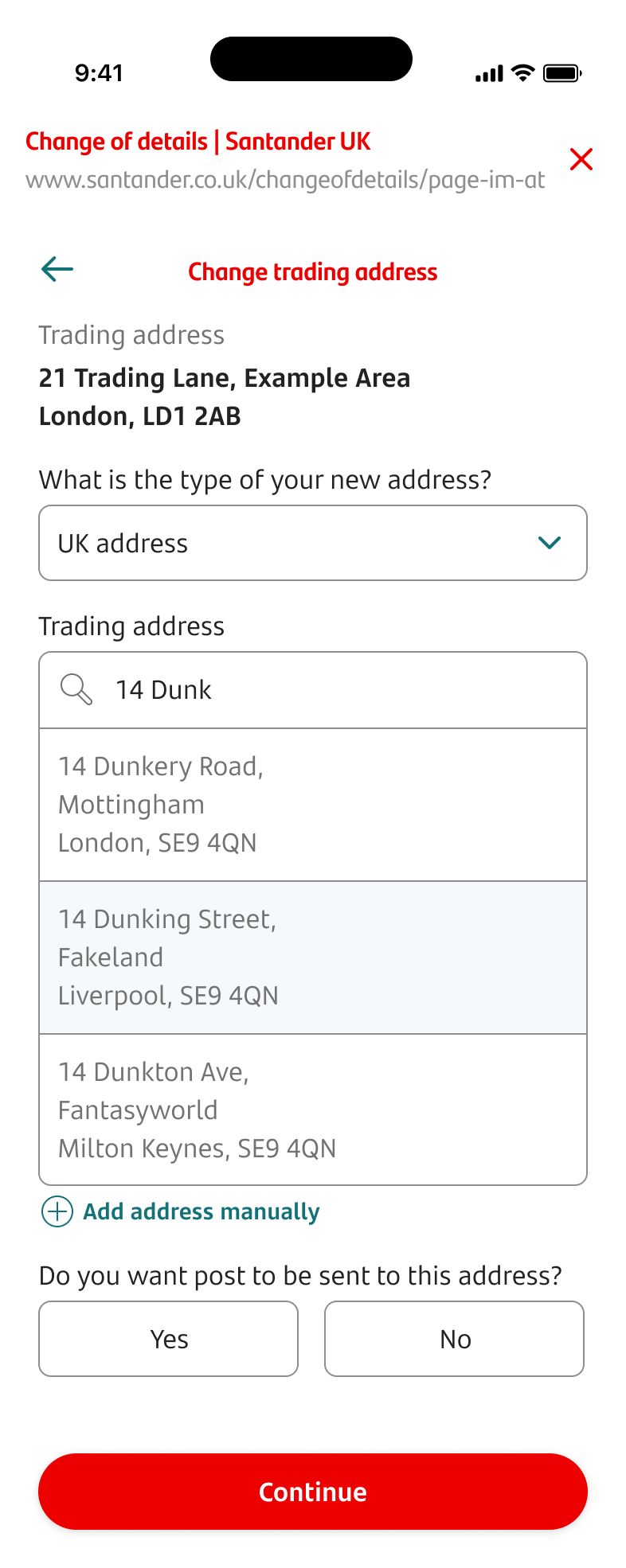Tap the plus circle icon
This screenshot has width=626, height=1568.
pyautogui.click(x=57, y=1211)
